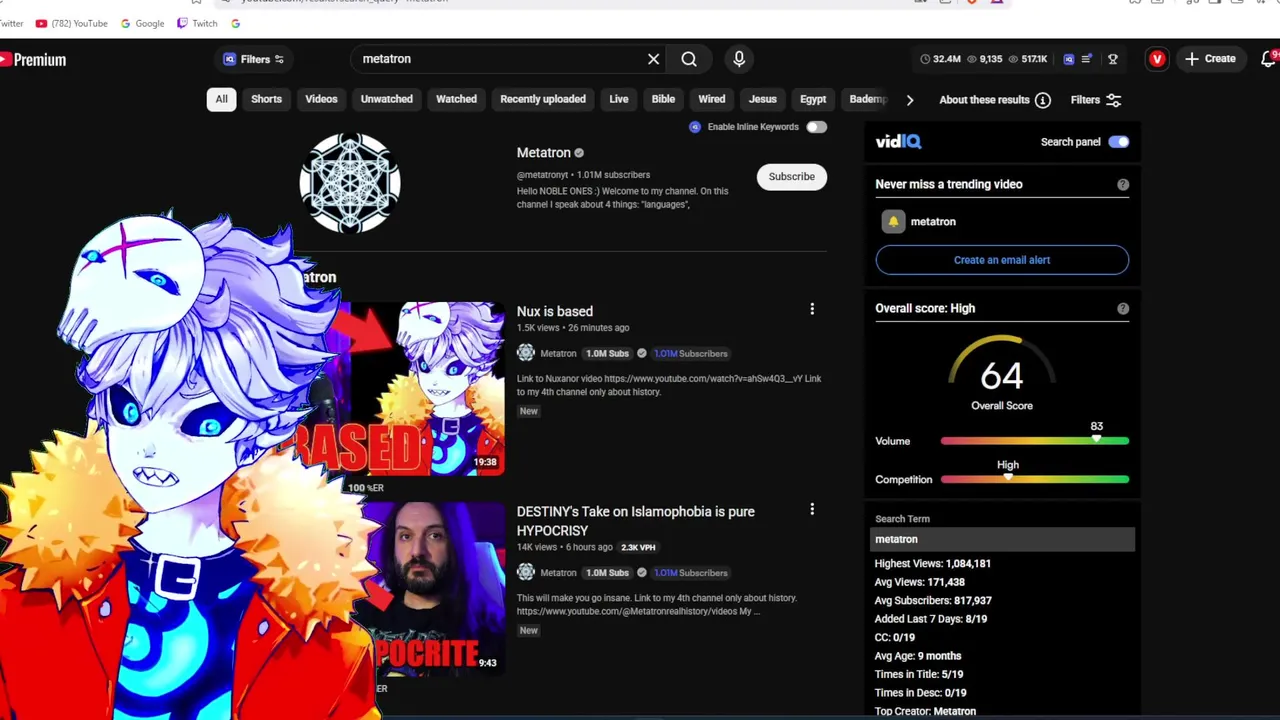Click 1.0M Subs badge under 'Nux is based'
Image resolution: width=1280 pixels, height=720 pixels.
[607, 353]
